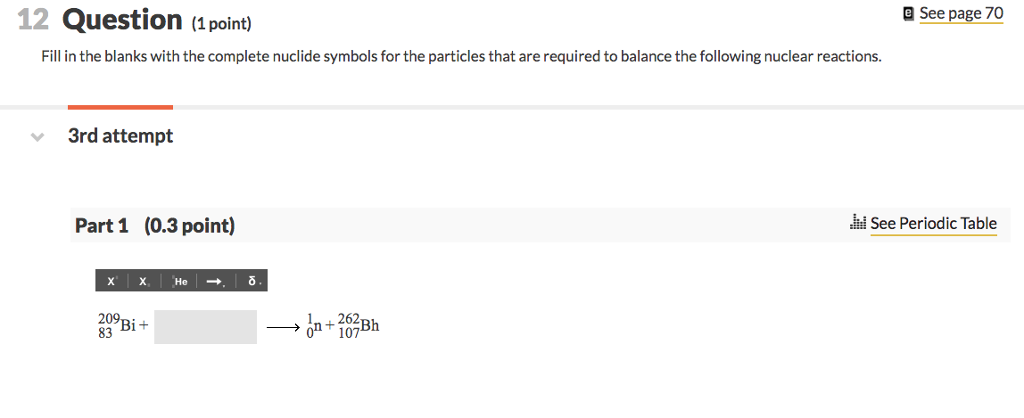The height and width of the screenshot is (418, 1024).
Task: Click the long arrow in the equation
Action: [x=282, y=329]
